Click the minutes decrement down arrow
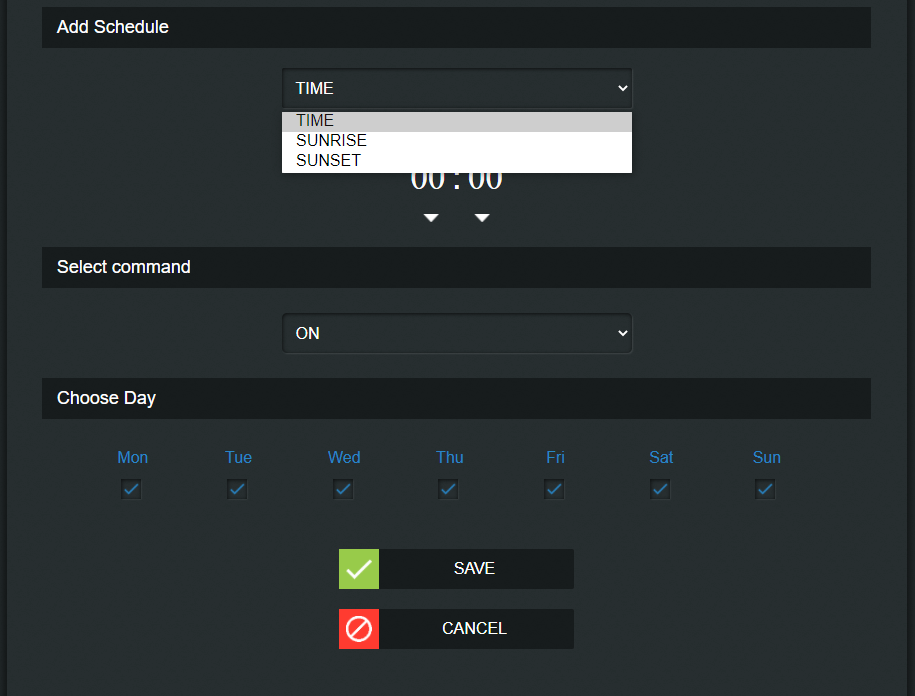The image size is (915, 696). tap(482, 218)
